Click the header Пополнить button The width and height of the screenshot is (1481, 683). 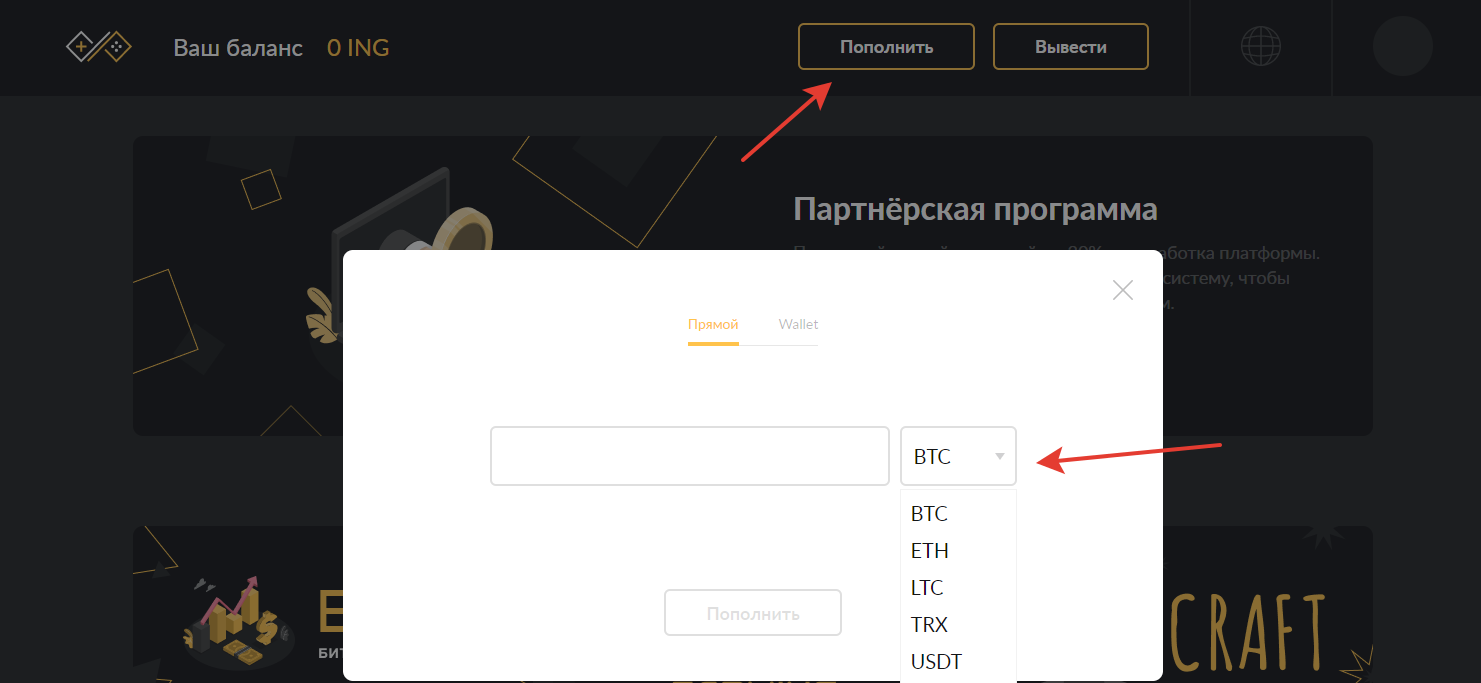886,47
